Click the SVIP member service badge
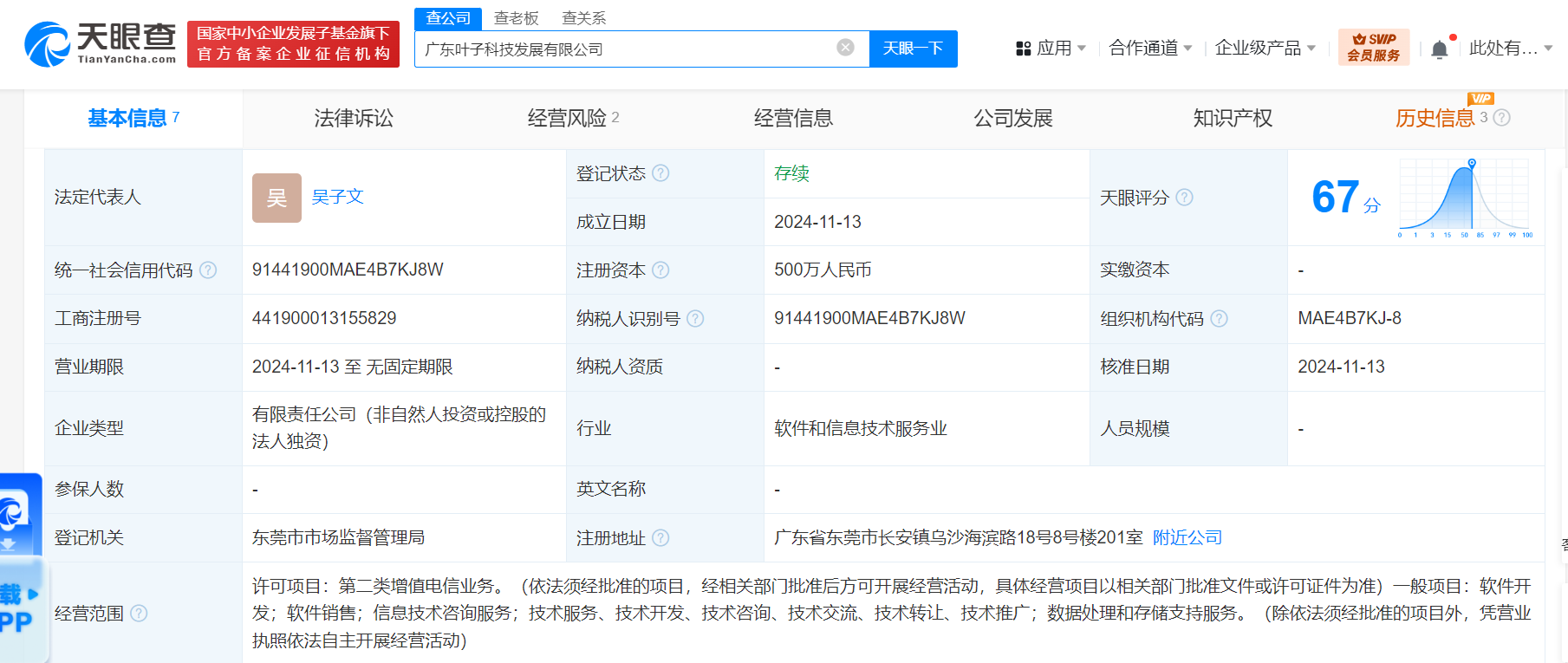 click(x=1373, y=47)
